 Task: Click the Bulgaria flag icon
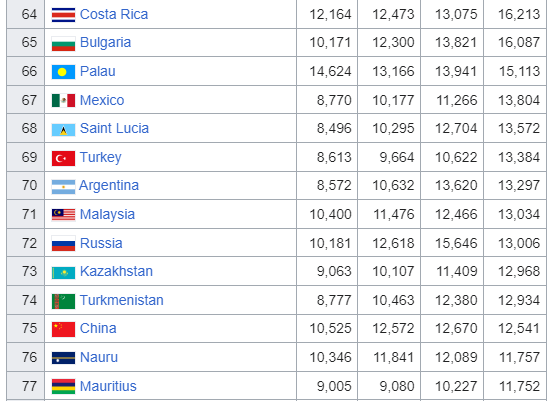(x=63, y=44)
